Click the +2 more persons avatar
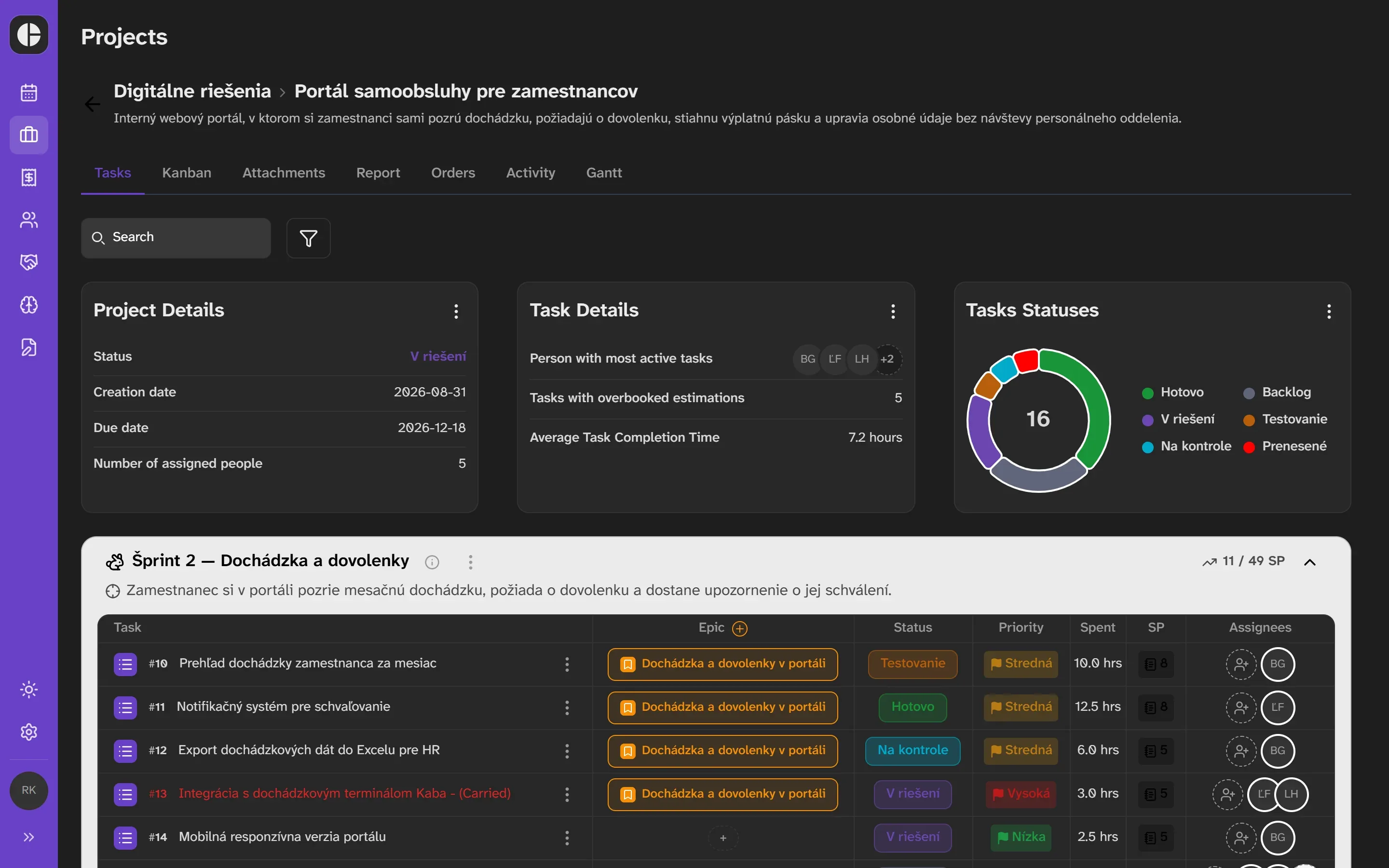 tap(887, 359)
